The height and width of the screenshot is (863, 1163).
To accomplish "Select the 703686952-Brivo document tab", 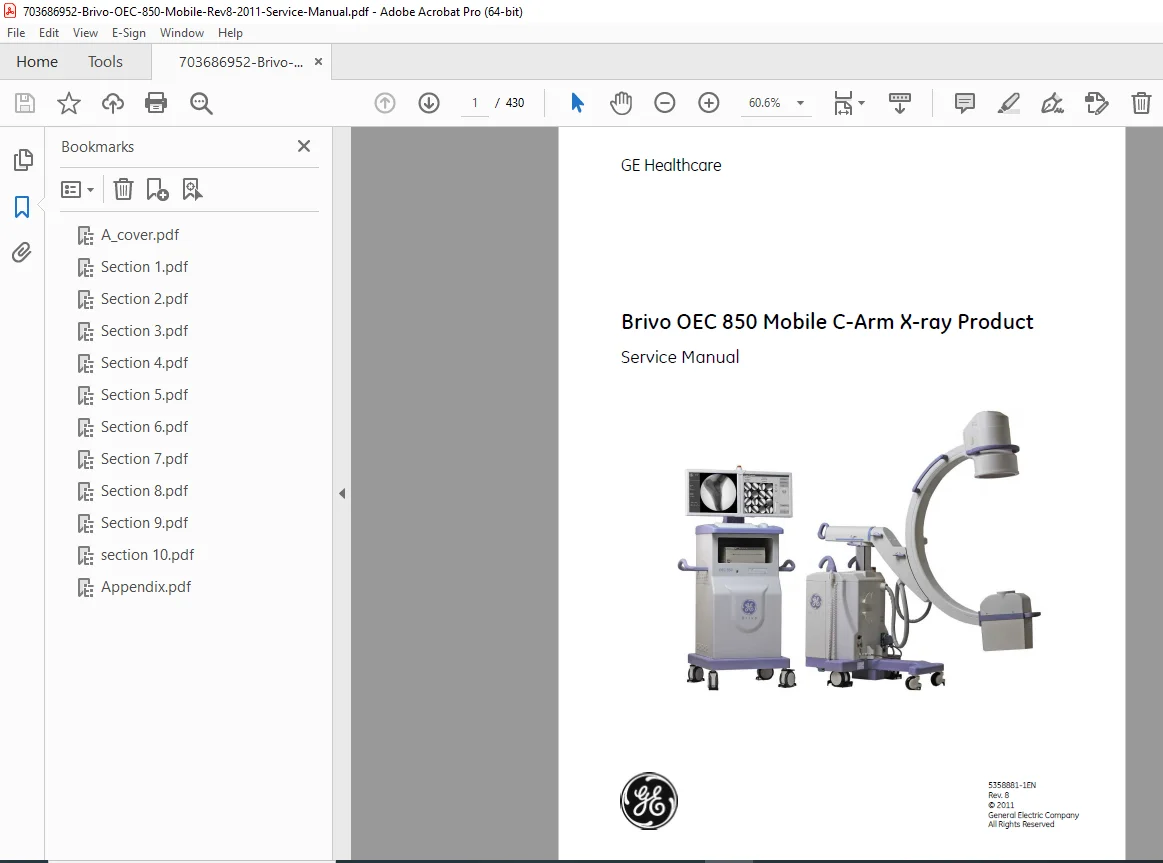I will coord(240,62).
